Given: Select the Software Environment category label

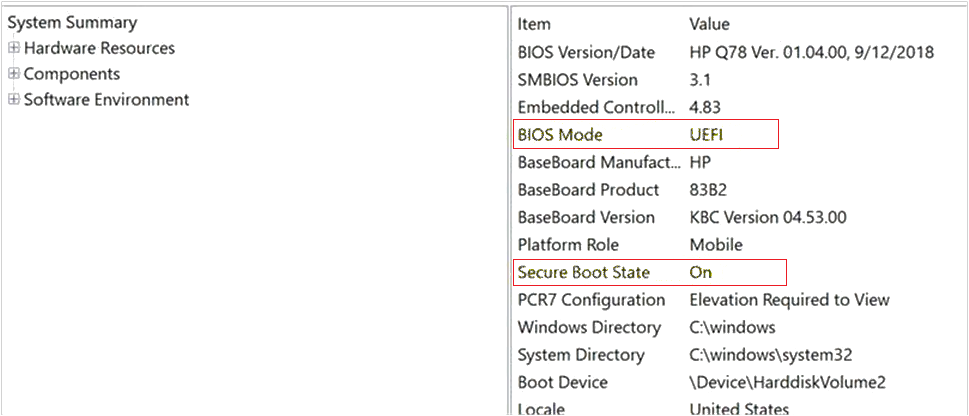Looking at the screenshot, I should (x=106, y=100).
